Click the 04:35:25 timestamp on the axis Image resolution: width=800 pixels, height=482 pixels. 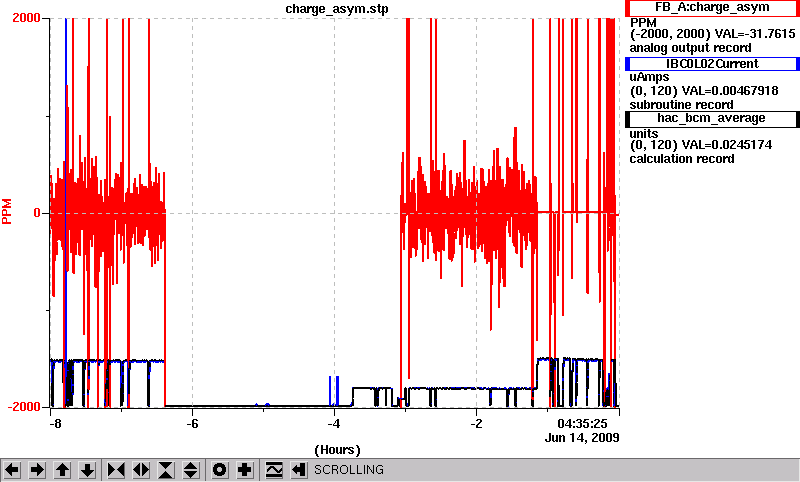582,423
